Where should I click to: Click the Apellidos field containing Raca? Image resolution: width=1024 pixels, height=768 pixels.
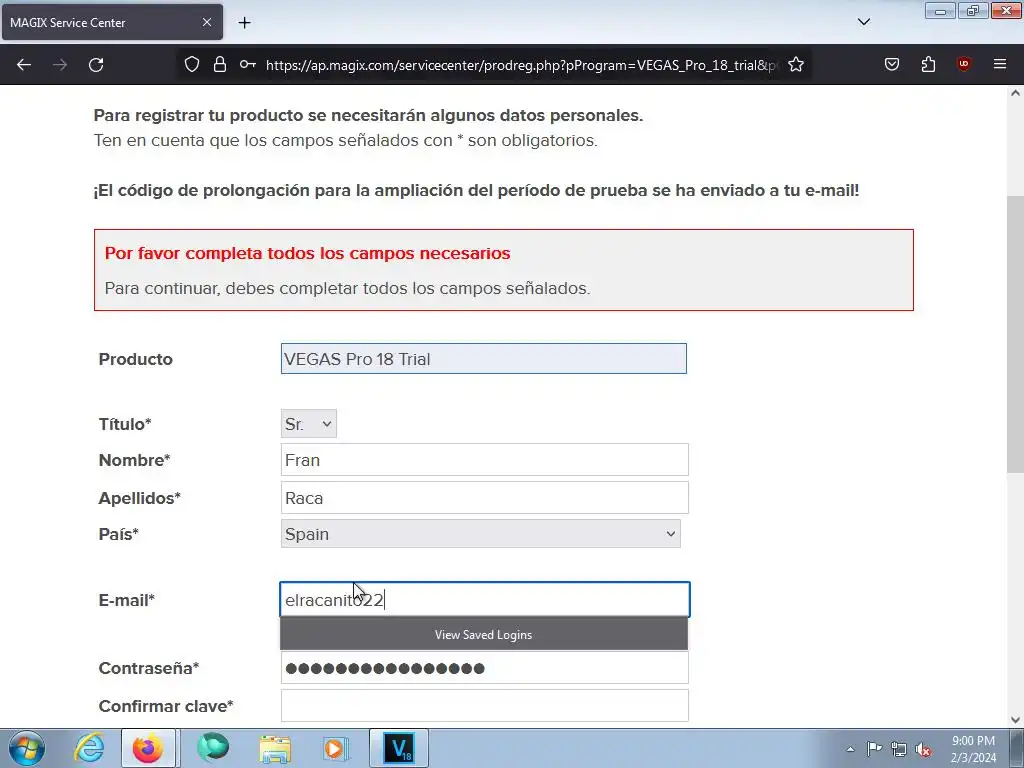tap(484, 498)
